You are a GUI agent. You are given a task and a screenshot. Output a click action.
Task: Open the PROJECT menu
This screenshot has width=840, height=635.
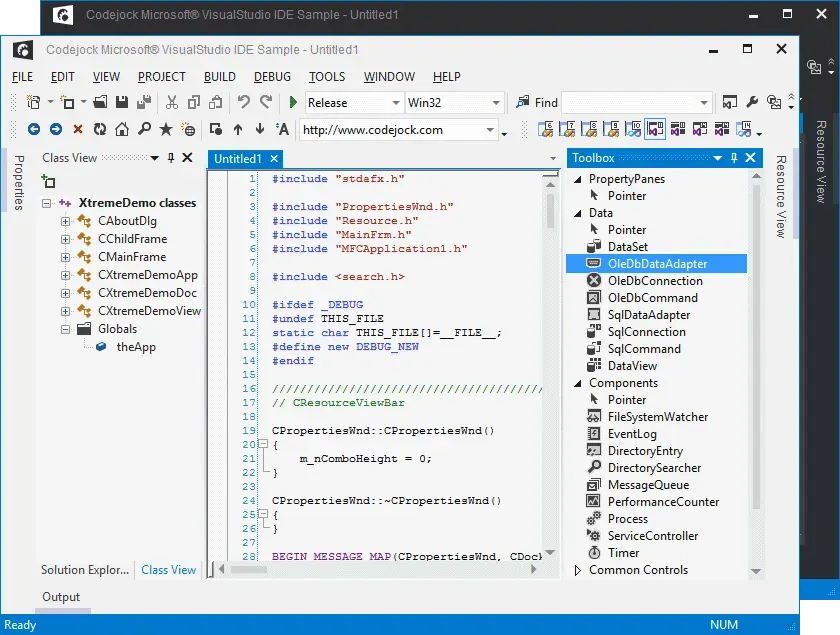[161, 77]
